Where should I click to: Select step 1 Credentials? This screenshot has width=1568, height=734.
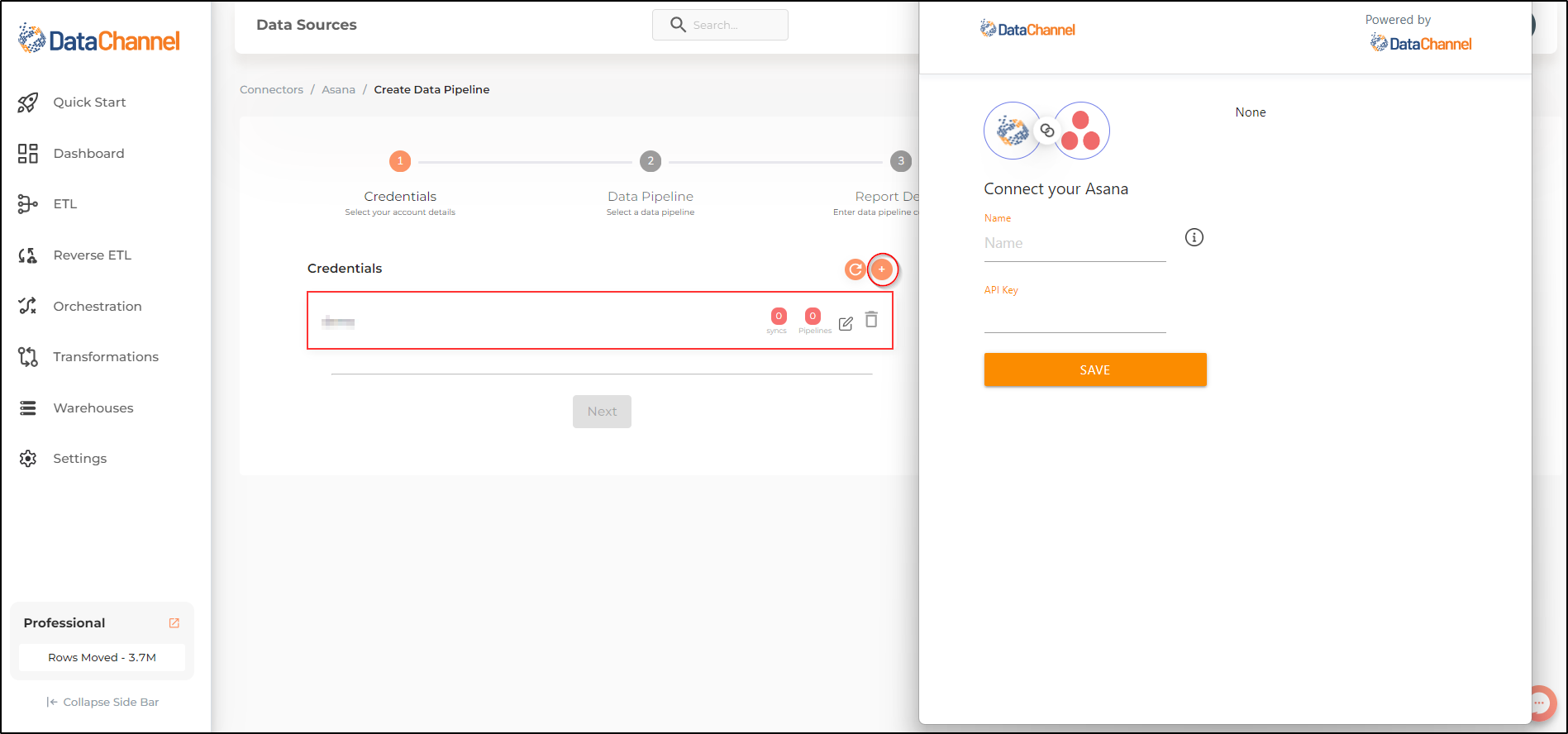400,161
